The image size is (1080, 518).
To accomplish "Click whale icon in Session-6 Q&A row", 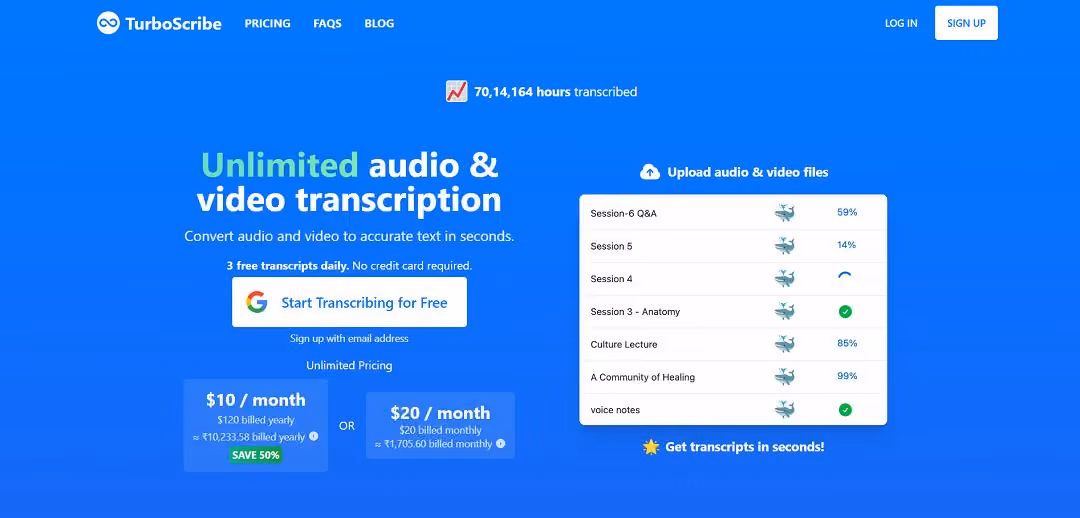I will [x=784, y=213].
